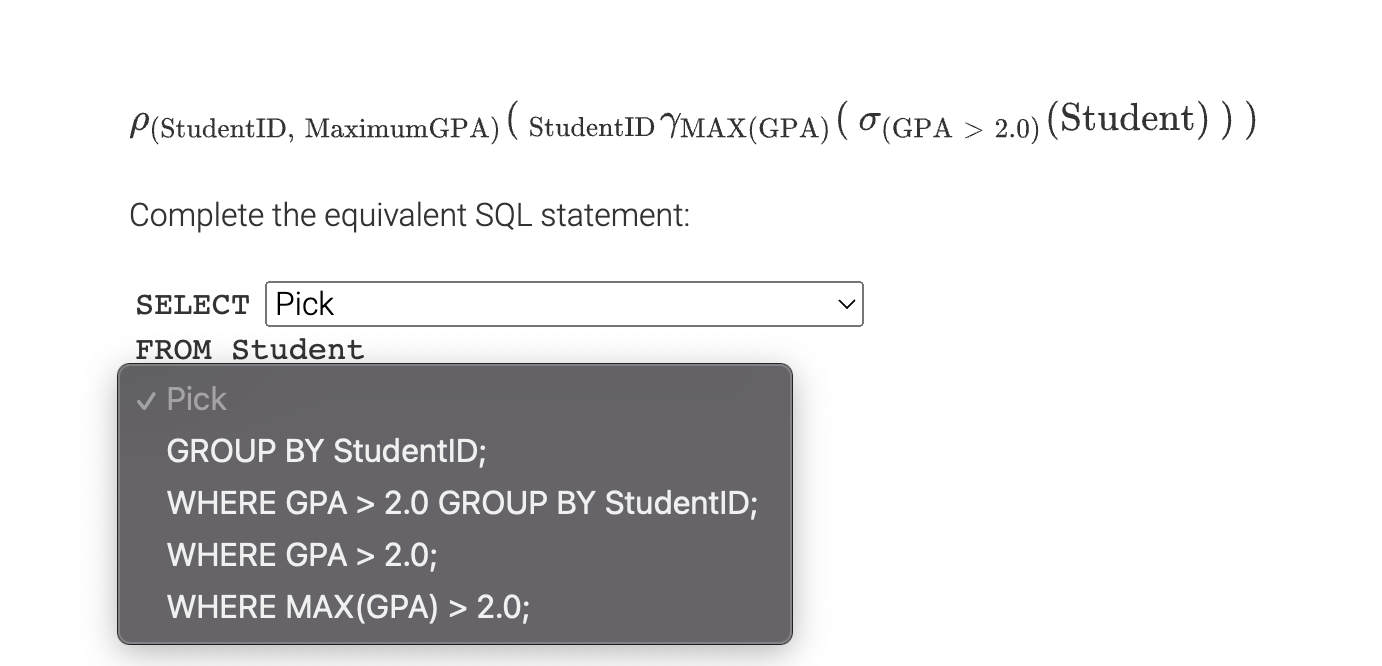Select the WHERE MAX(GPA) > 2.0; option
This screenshot has width=1382, height=666.
(x=349, y=607)
